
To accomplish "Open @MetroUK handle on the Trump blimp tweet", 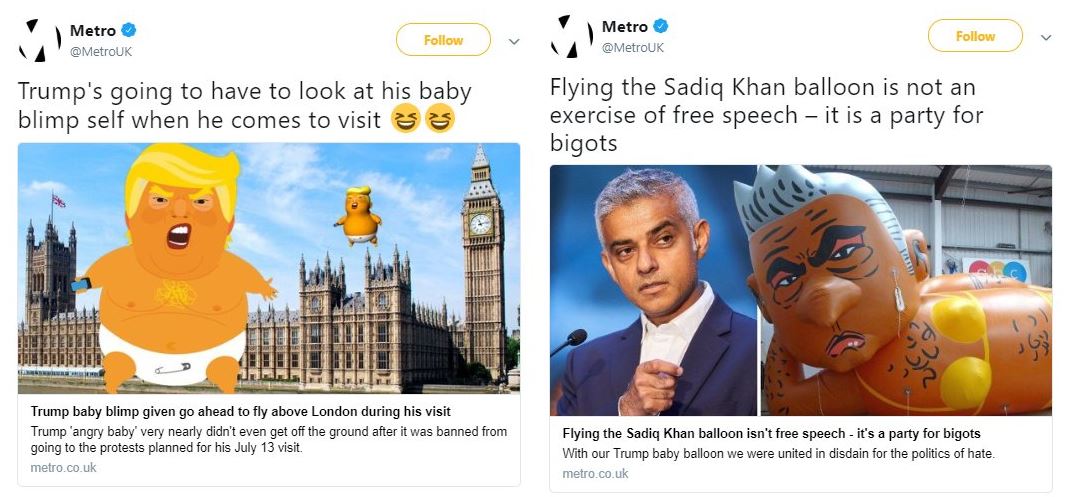I will point(100,50).
